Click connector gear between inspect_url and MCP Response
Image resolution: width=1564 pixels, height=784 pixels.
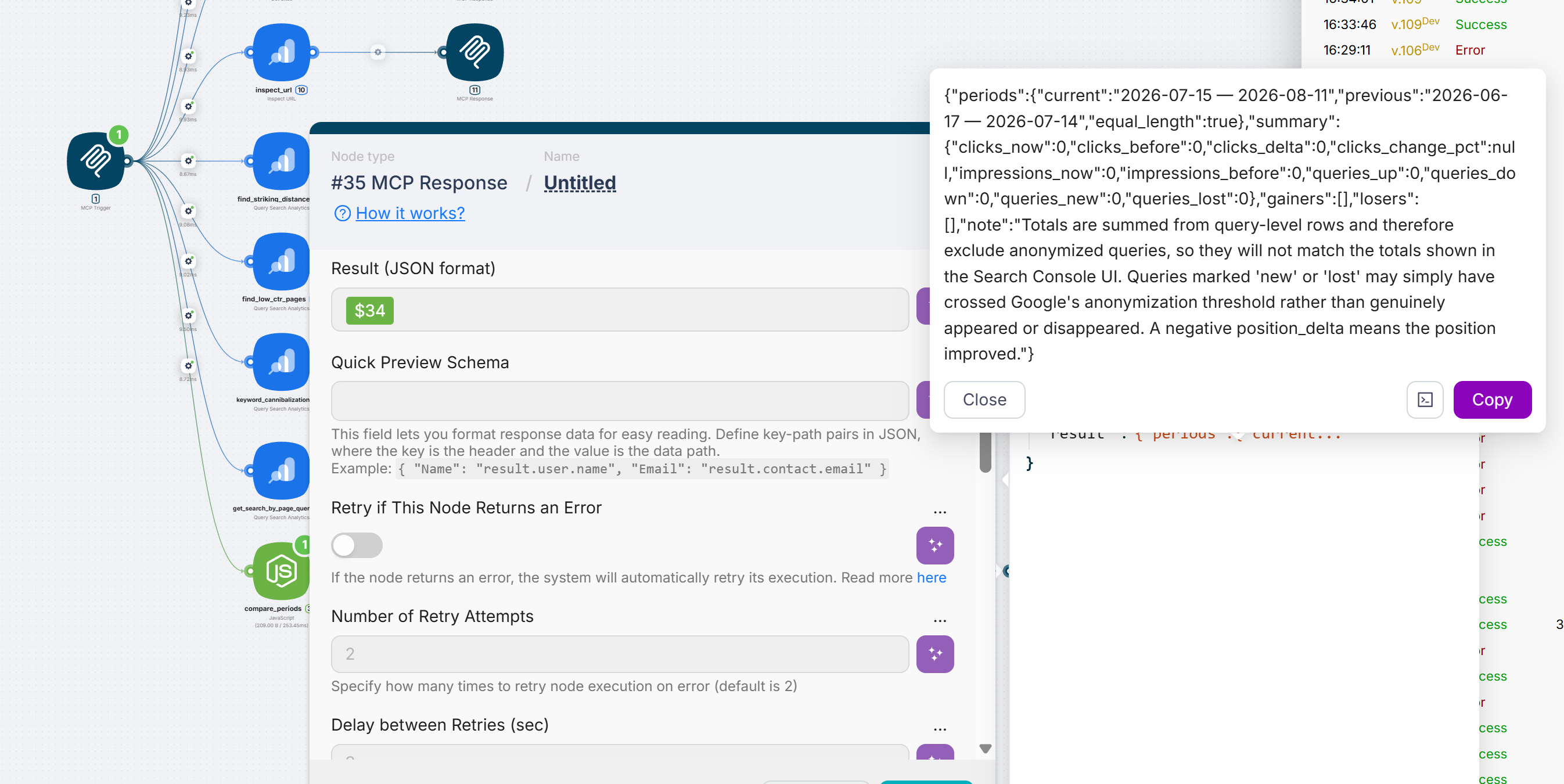pyautogui.click(x=377, y=52)
